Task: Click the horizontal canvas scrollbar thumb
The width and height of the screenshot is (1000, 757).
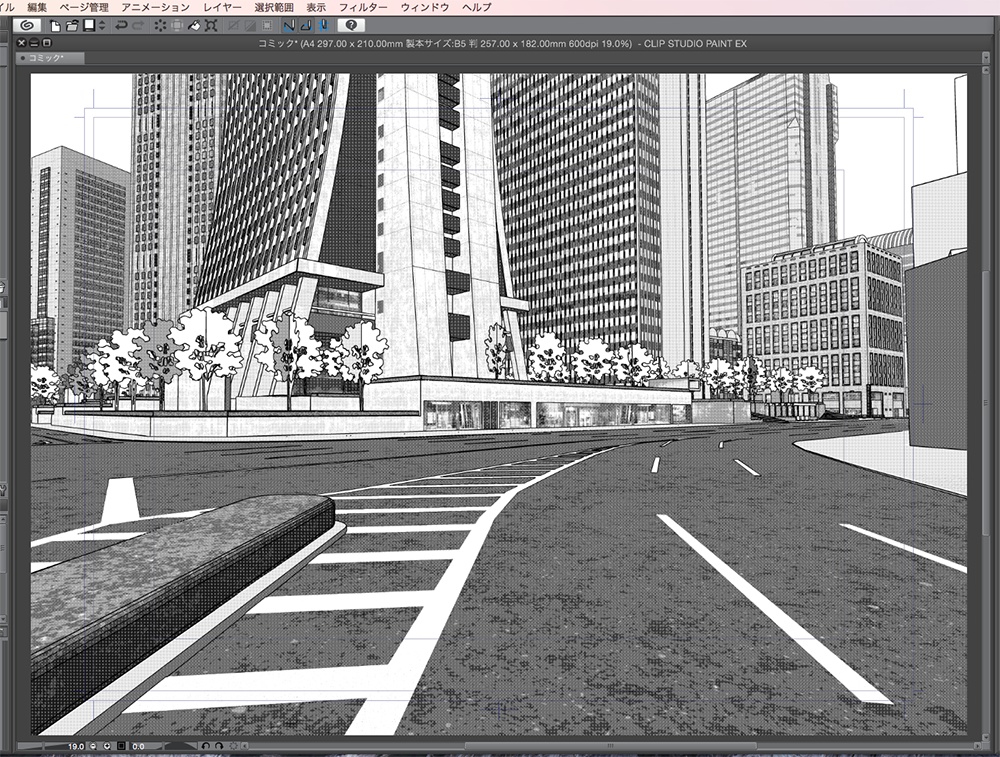Action: [x=610, y=746]
